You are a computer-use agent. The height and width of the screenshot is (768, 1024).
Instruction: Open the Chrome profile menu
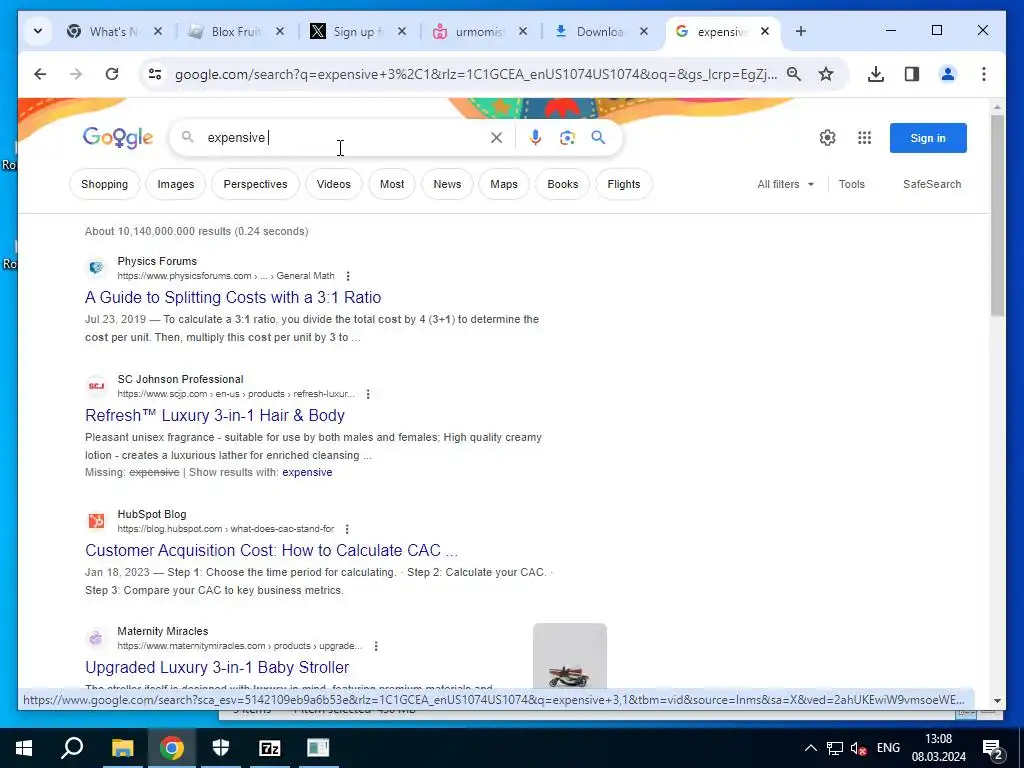click(x=948, y=74)
